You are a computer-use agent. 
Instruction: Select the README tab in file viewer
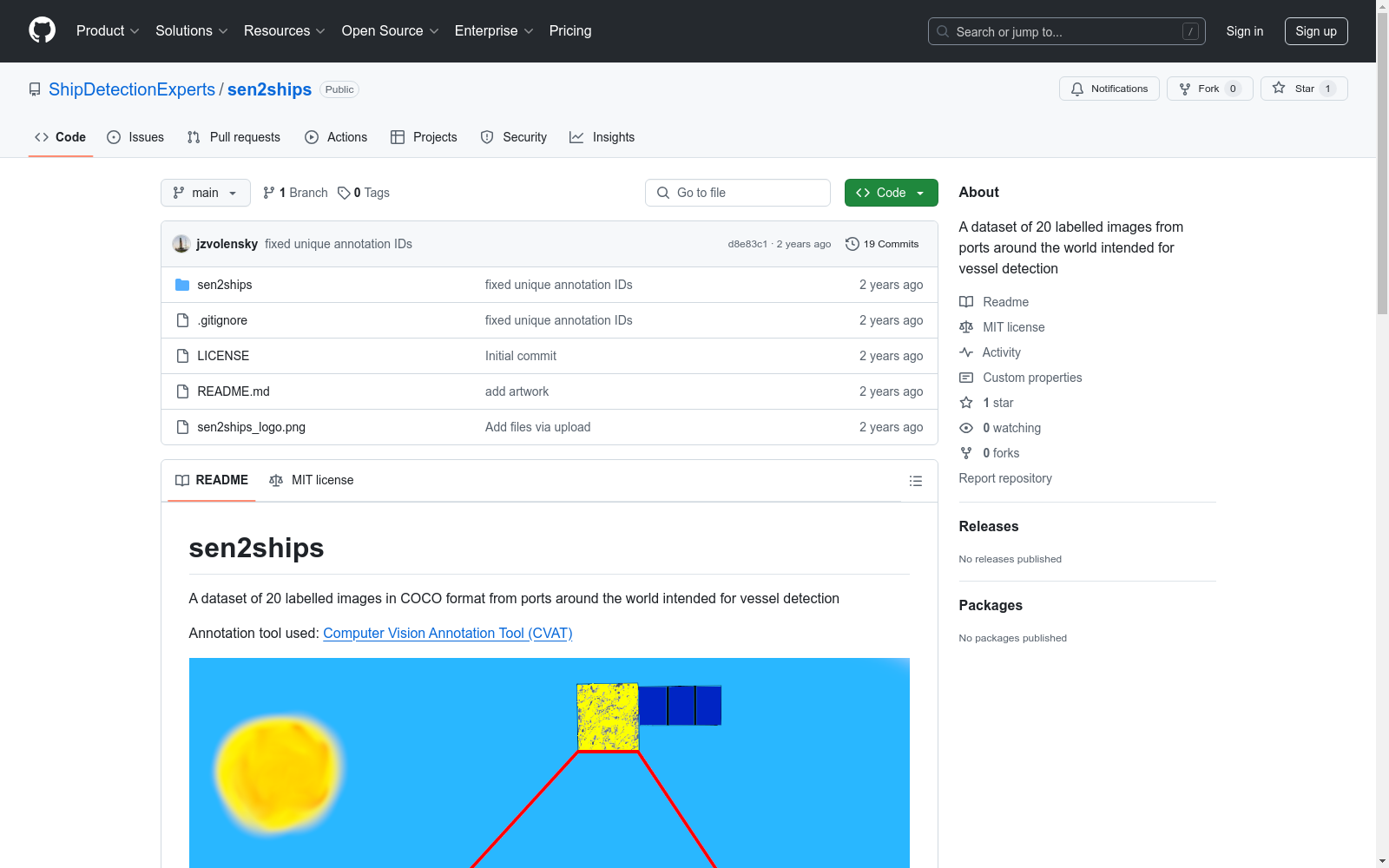click(212, 480)
